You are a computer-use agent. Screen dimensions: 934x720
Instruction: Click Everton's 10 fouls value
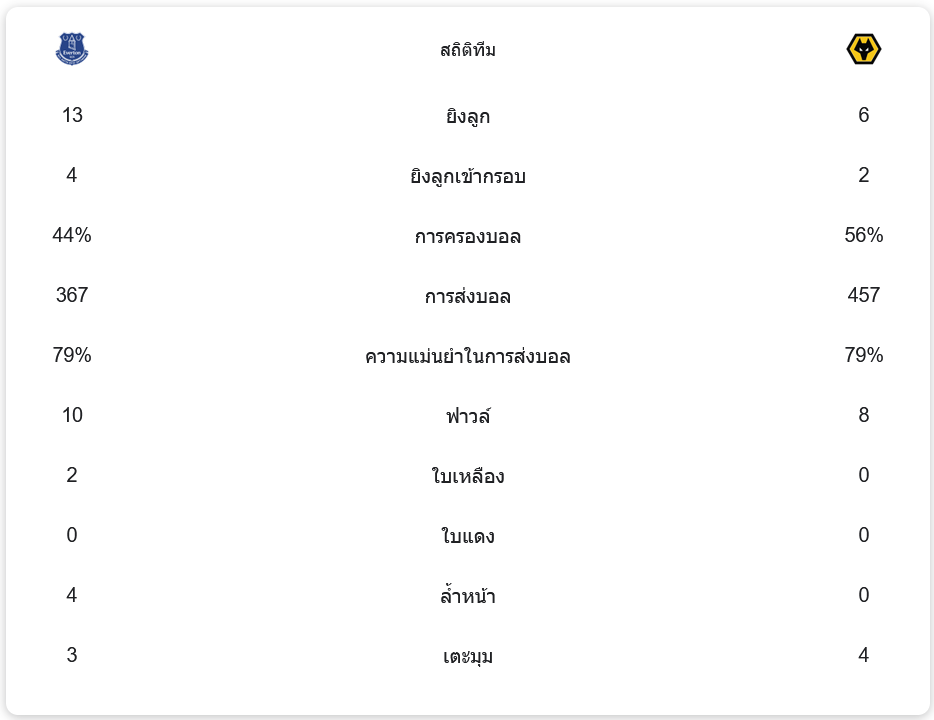coord(72,415)
